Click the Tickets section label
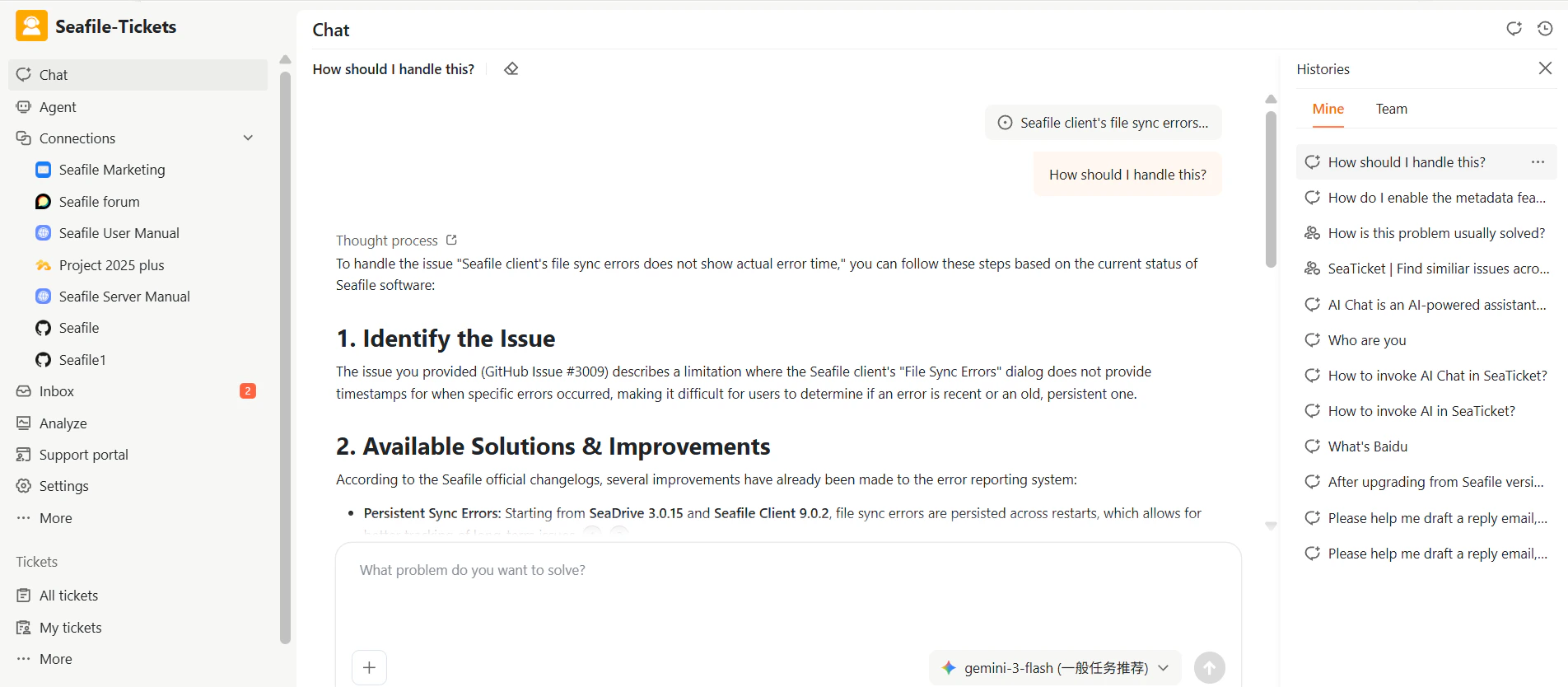Viewport: 1568px width, 687px height. coord(36,562)
